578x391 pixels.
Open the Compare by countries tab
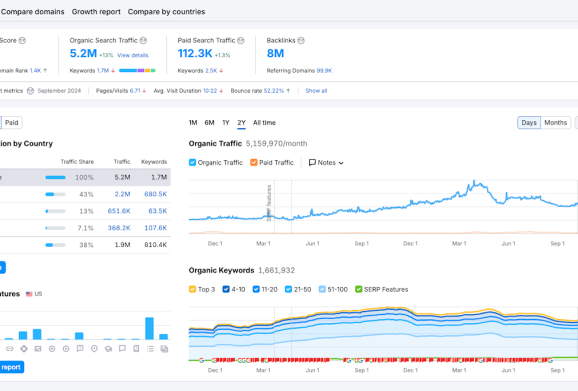(166, 12)
